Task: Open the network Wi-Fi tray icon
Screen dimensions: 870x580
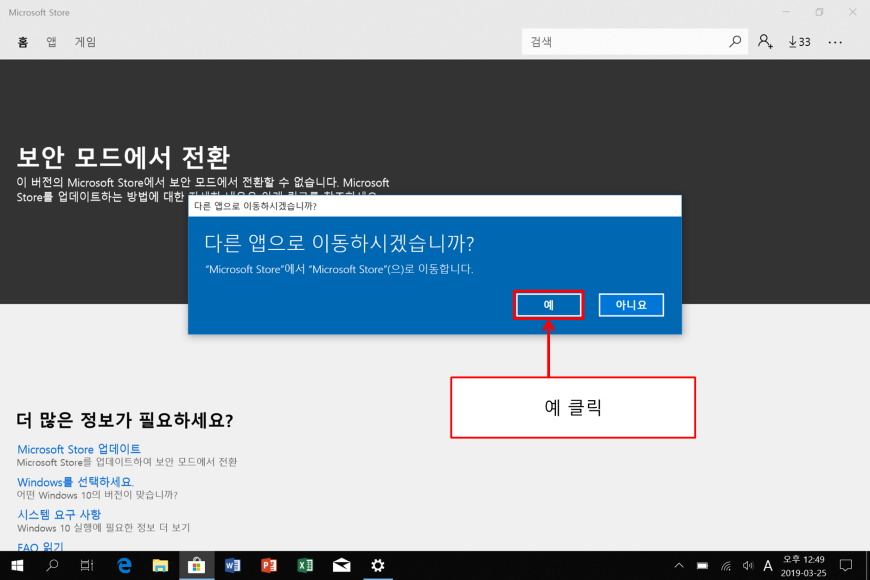Action: pos(726,566)
